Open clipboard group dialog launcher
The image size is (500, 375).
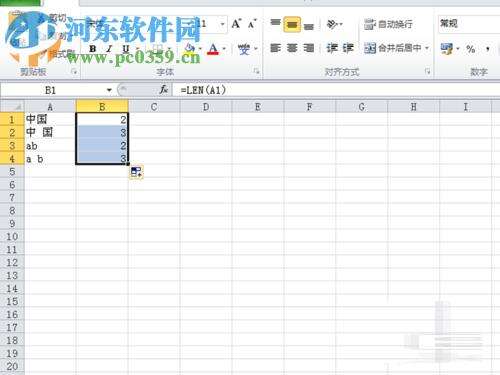(x=74, y=72)
